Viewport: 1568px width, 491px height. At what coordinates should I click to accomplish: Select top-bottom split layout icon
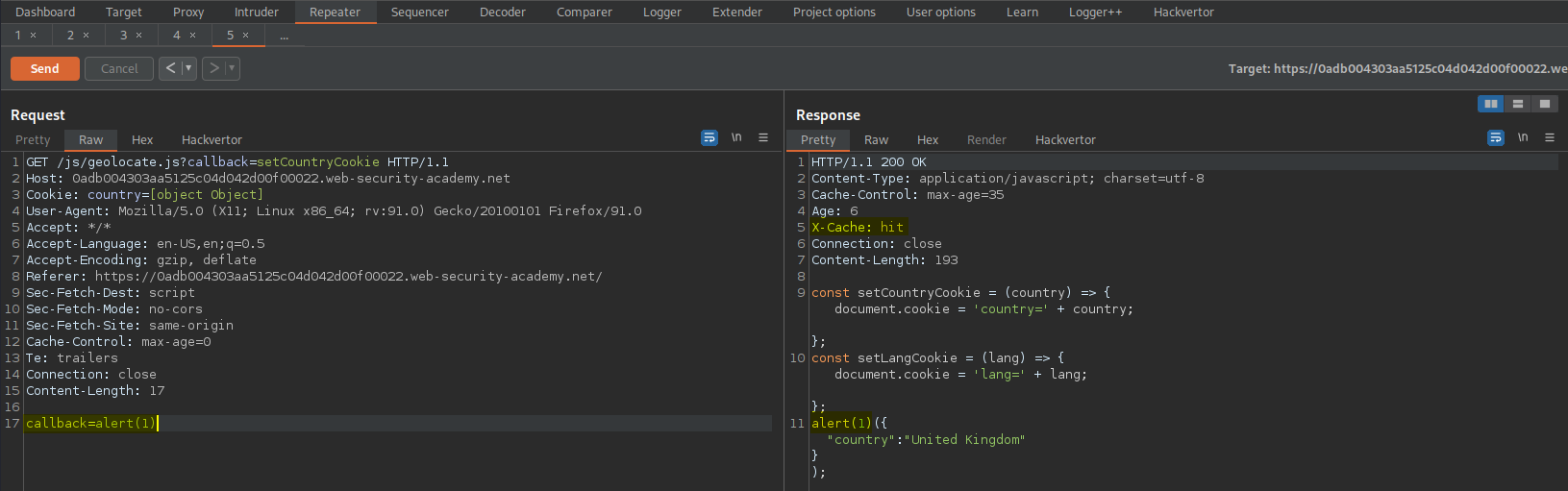point(1518,104)
